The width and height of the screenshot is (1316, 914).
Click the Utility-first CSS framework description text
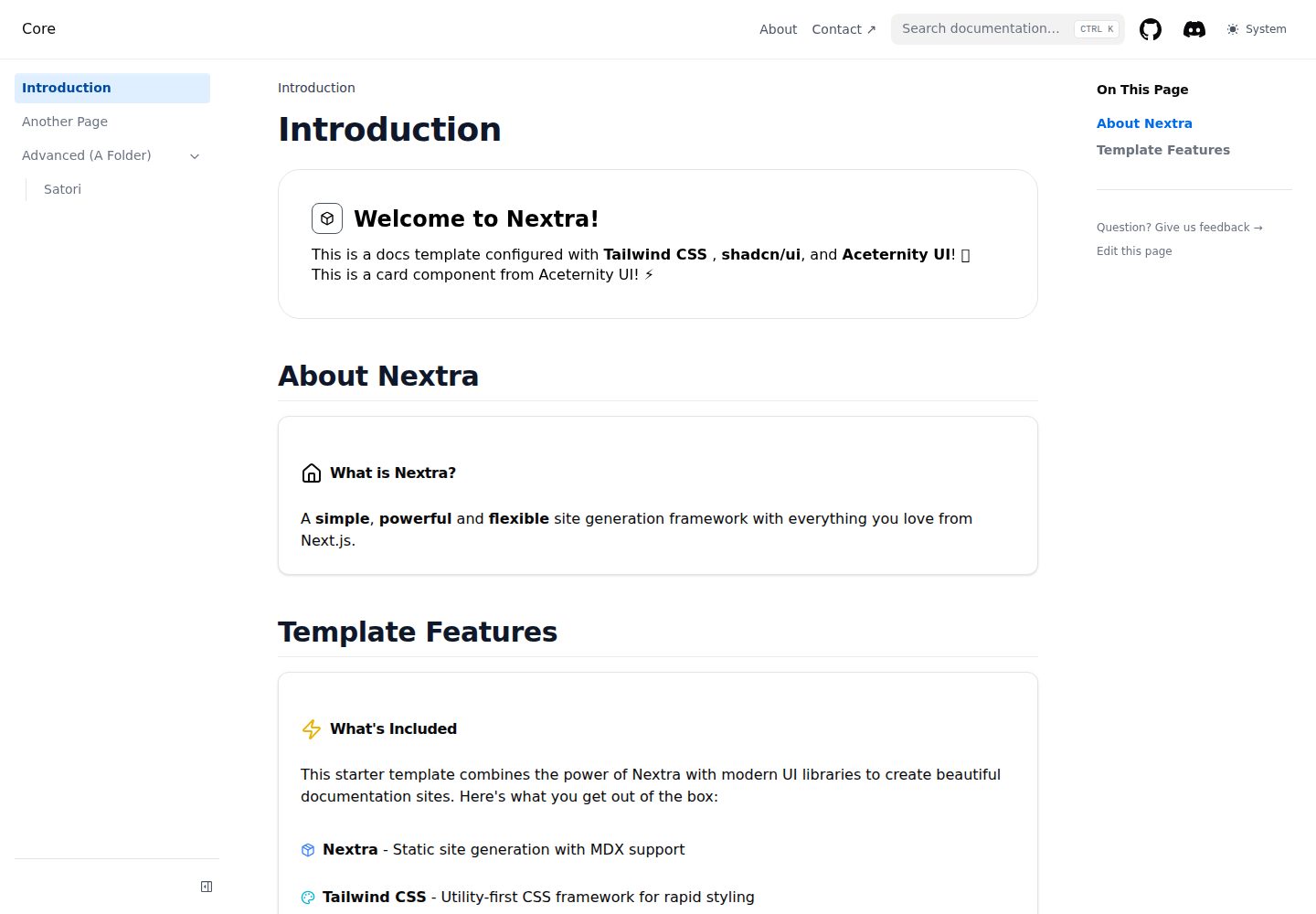[x=598, y=898]
